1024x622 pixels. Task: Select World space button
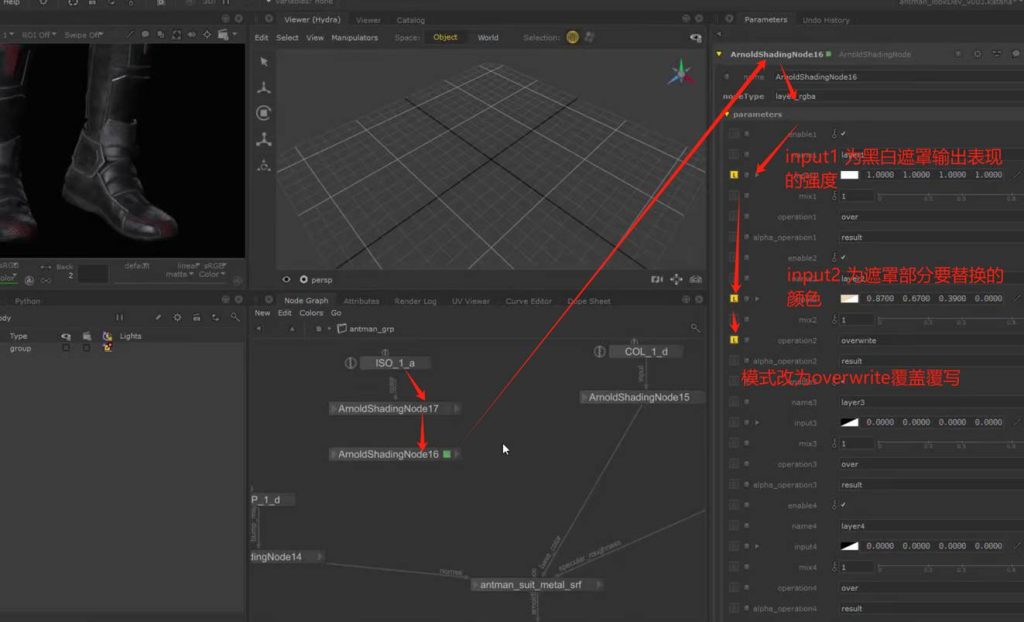coord(488,38)
